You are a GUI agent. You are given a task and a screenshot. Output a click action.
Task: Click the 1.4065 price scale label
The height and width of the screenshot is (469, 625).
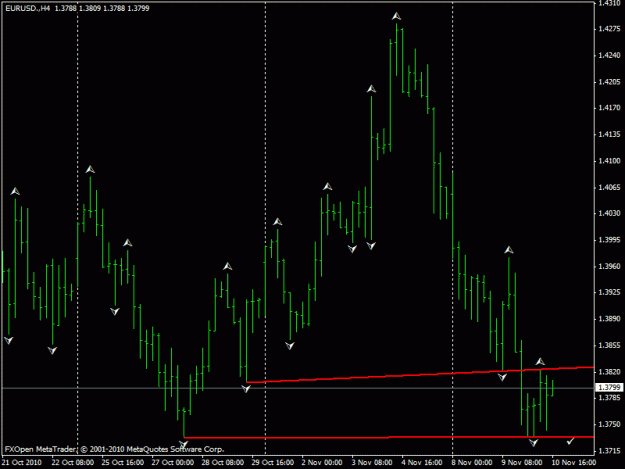[609, 187]
